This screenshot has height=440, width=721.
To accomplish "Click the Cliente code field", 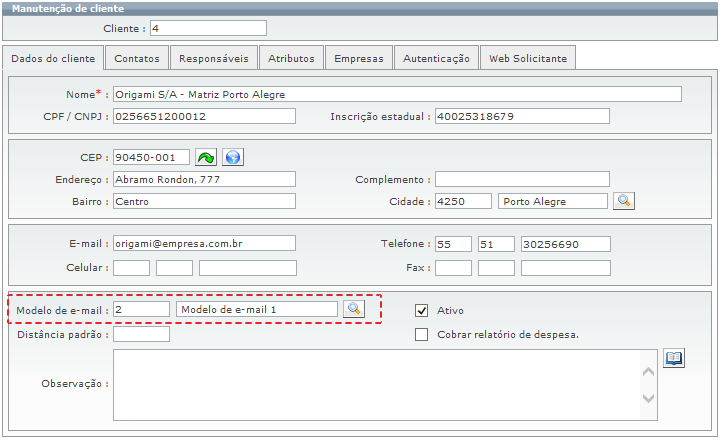I will (x=208, y=28).
